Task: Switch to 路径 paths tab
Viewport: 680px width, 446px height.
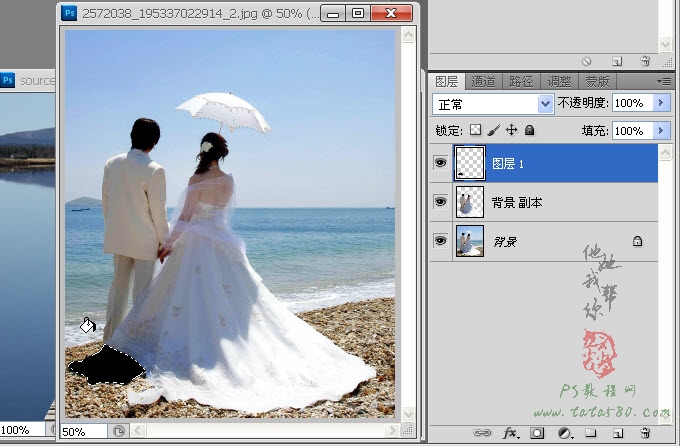Action: tap(521, 81)
